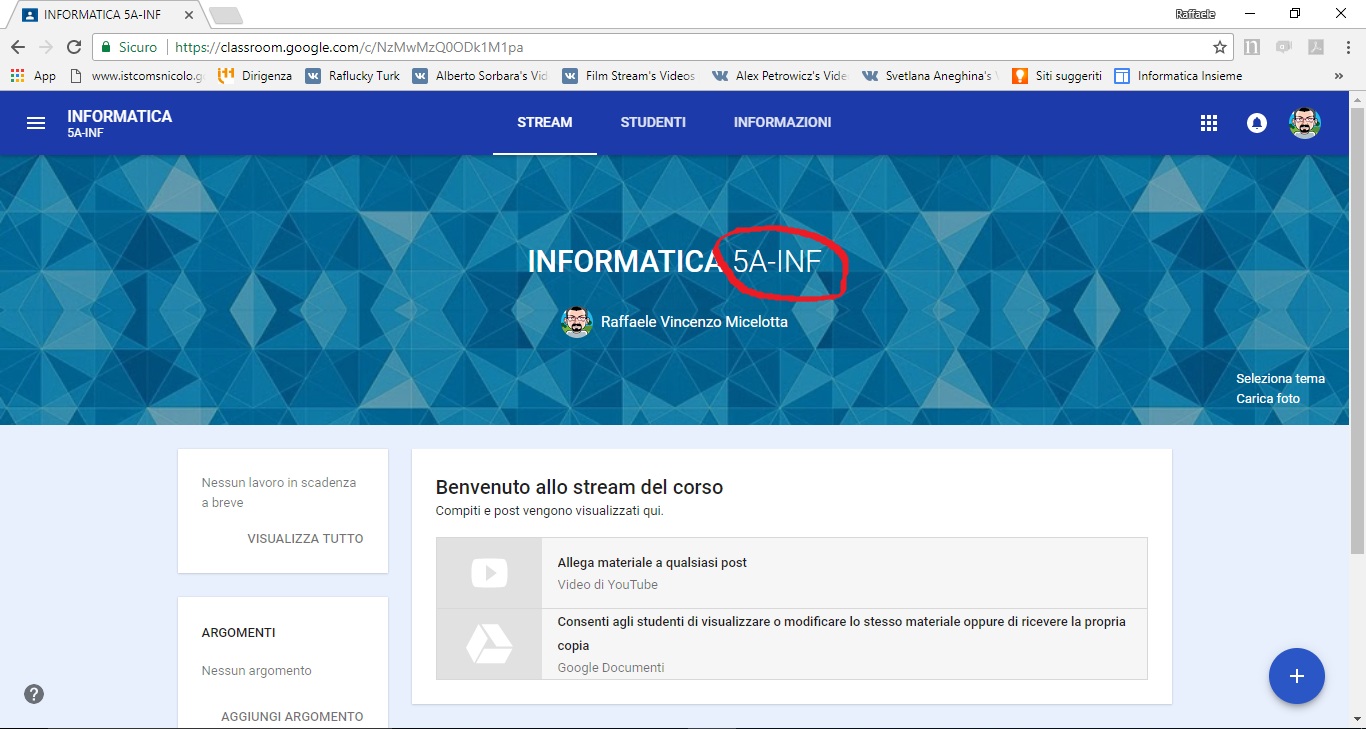Click the Seleziona tema link

tap(1280, 378)
